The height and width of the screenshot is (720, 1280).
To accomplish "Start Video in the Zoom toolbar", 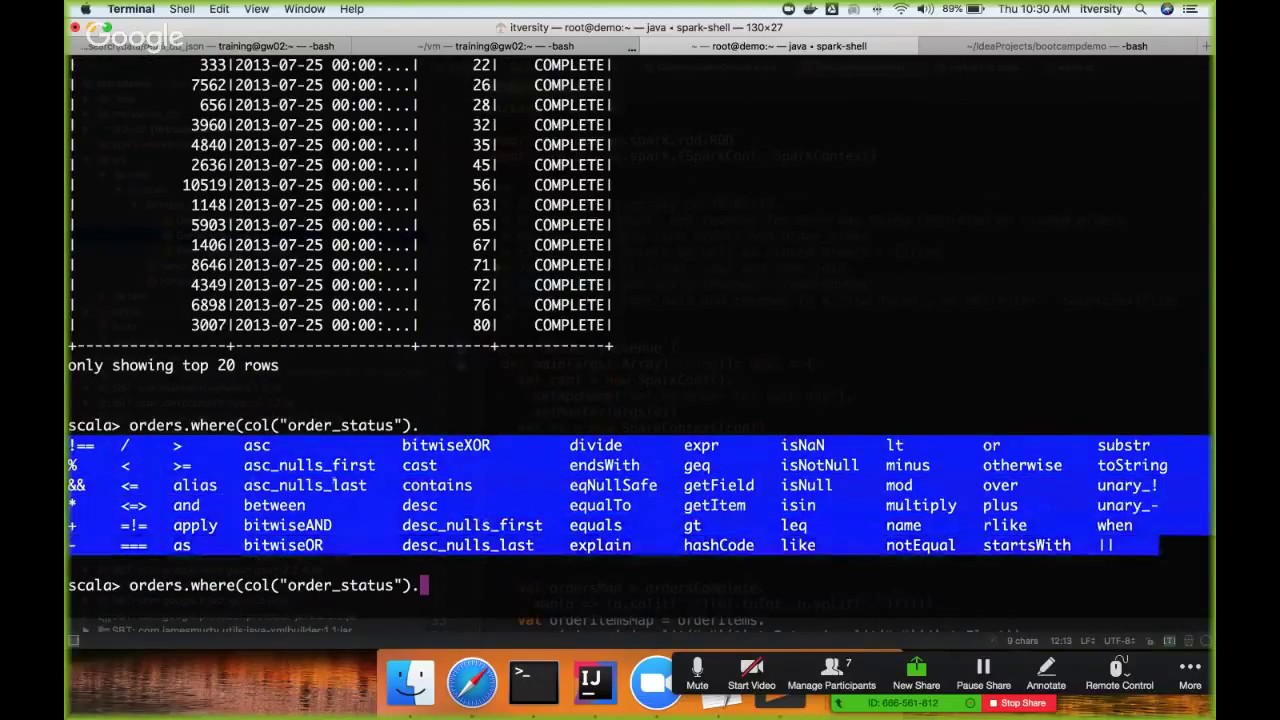I will [751, 673].
